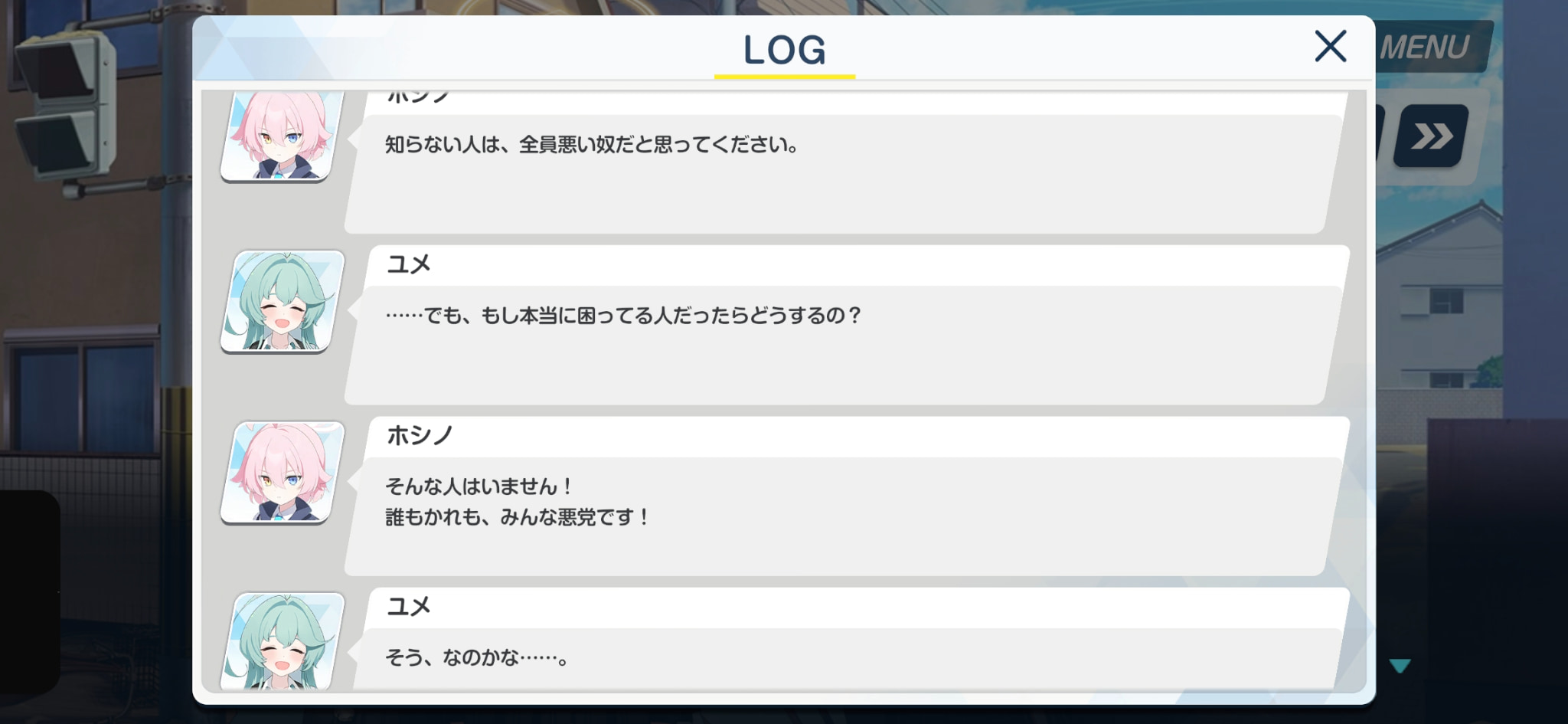Image resolution: width=1568 pixels, height=724 pixels.
Task: Click the yellow underline beneath LOG
Action: click(785, 77)
